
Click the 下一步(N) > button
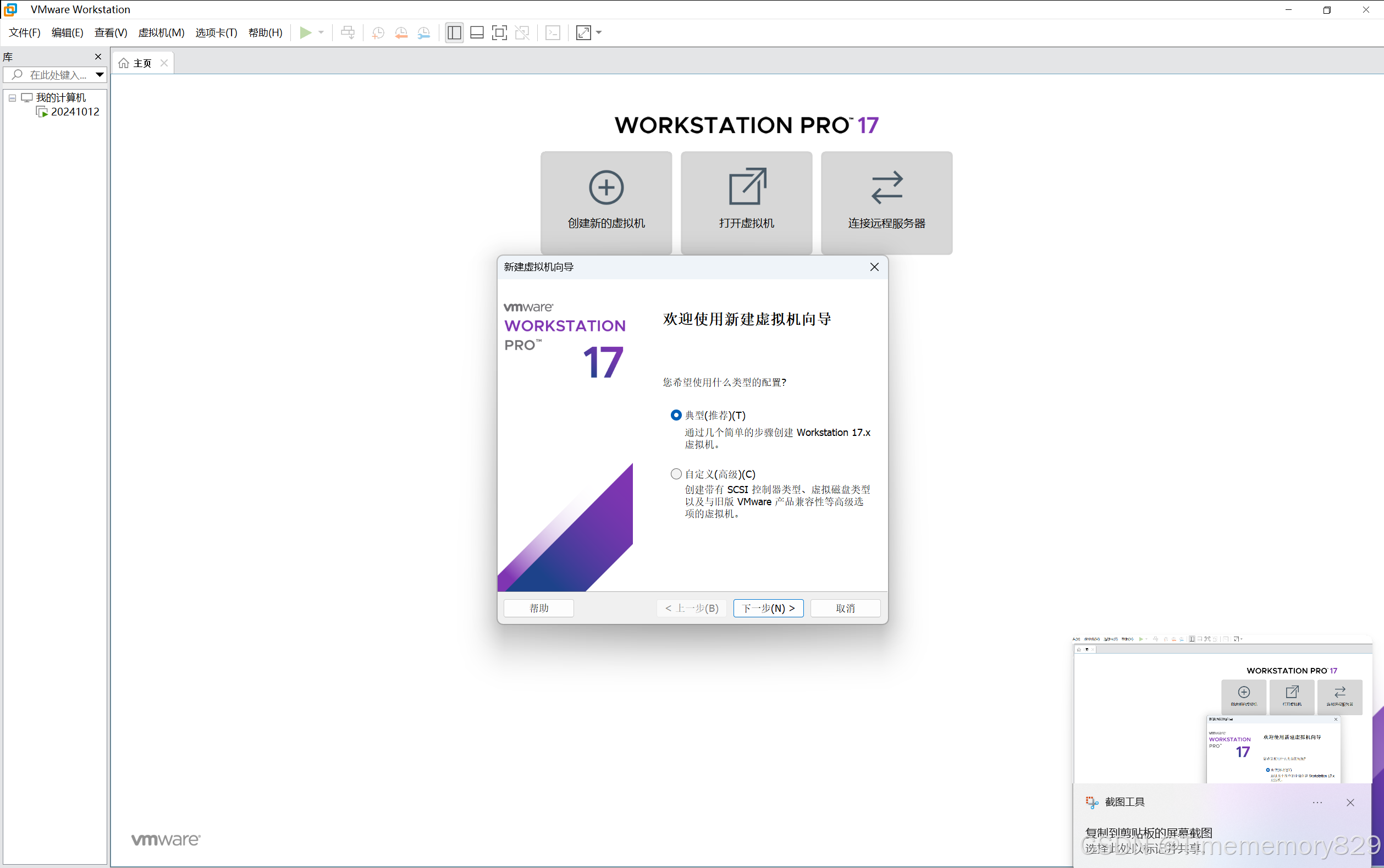tap(768, 608)
